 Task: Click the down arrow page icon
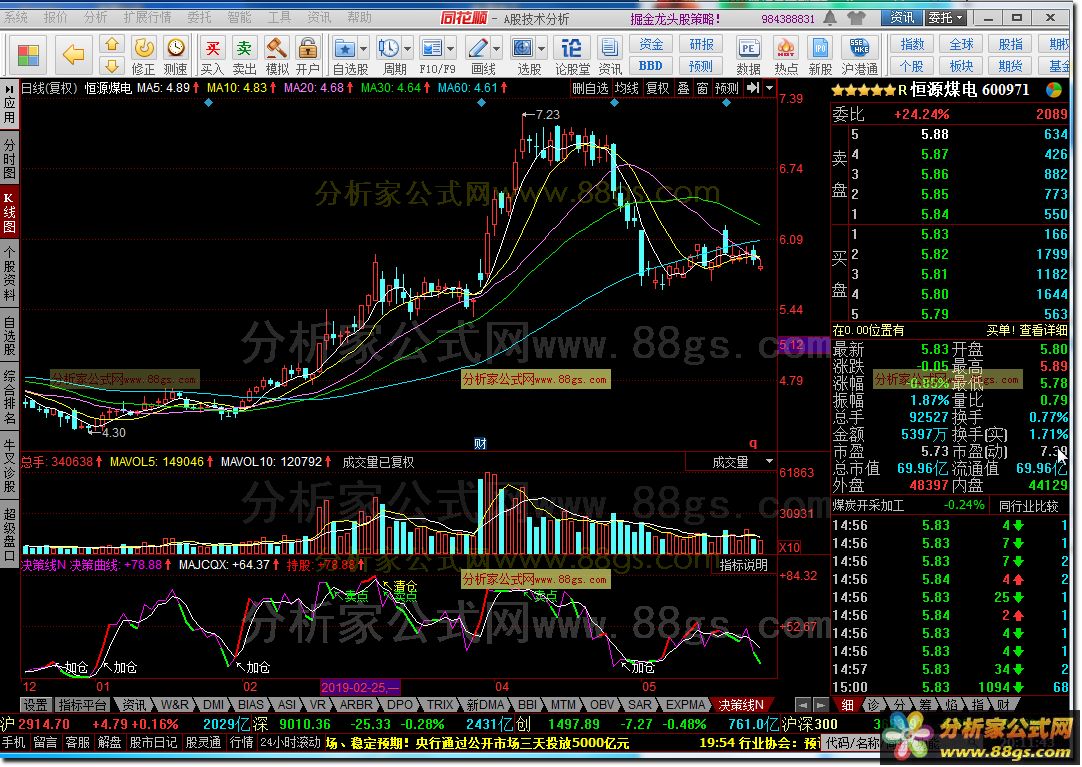112,66
